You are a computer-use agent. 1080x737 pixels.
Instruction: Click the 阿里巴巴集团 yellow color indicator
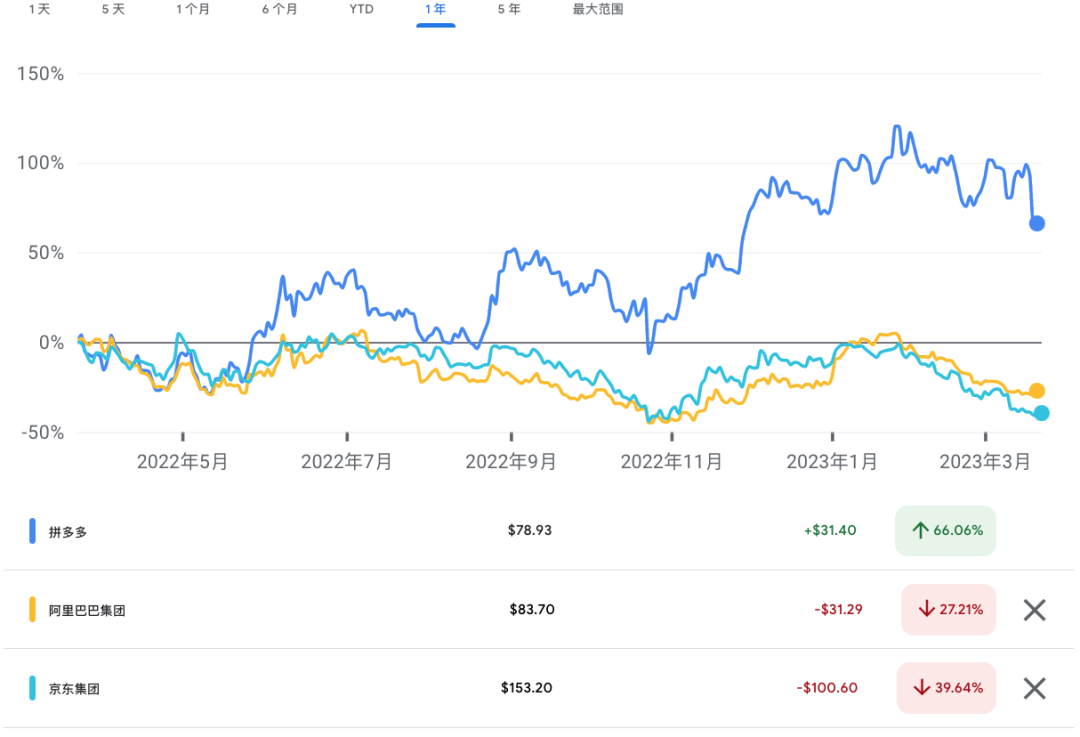pos(31,609)
